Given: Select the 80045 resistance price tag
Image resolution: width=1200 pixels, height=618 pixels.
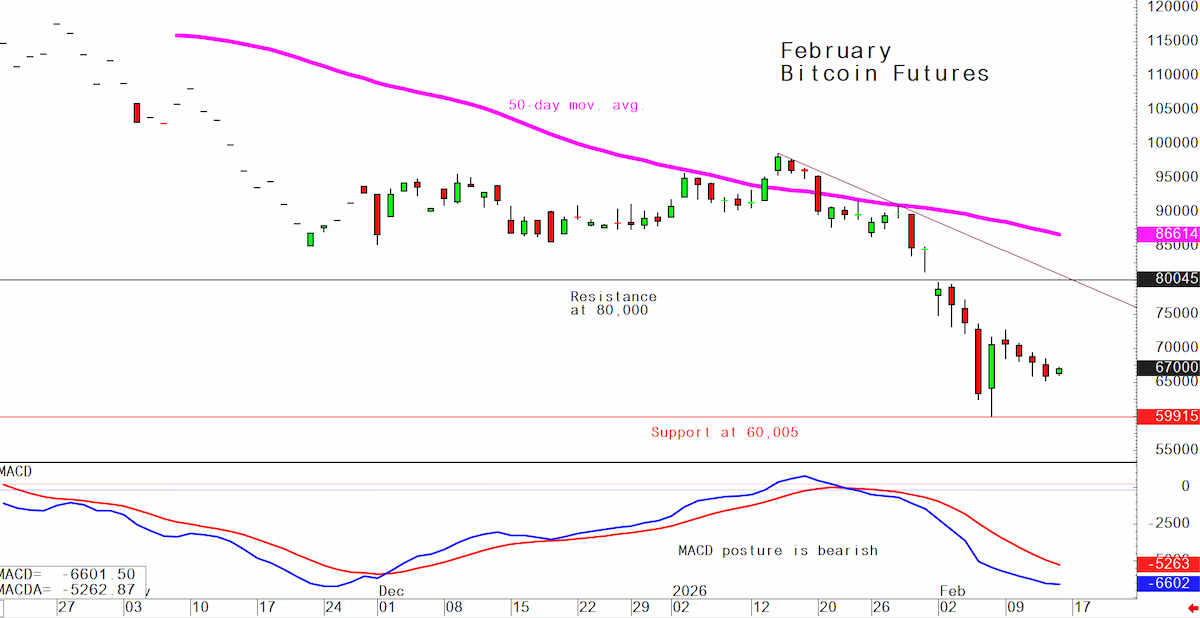Looking at the screenshot, I should 1168,279.
